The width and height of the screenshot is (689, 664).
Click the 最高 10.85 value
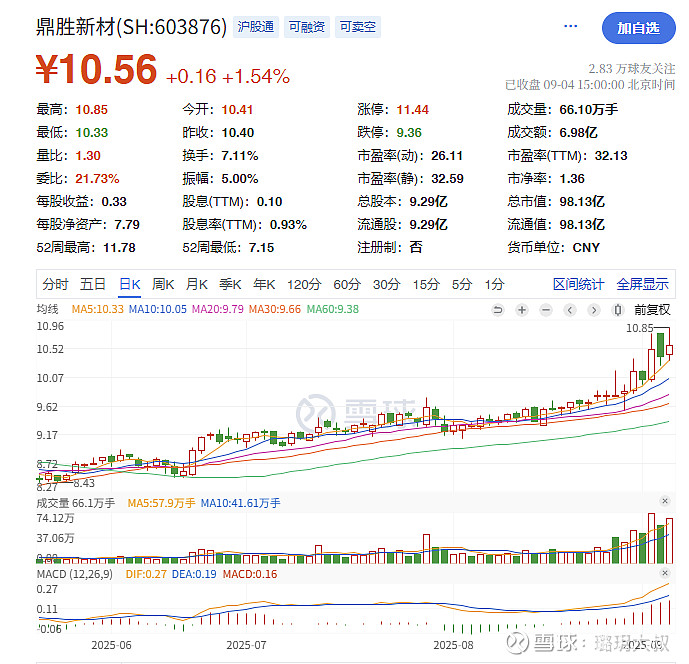91,110
